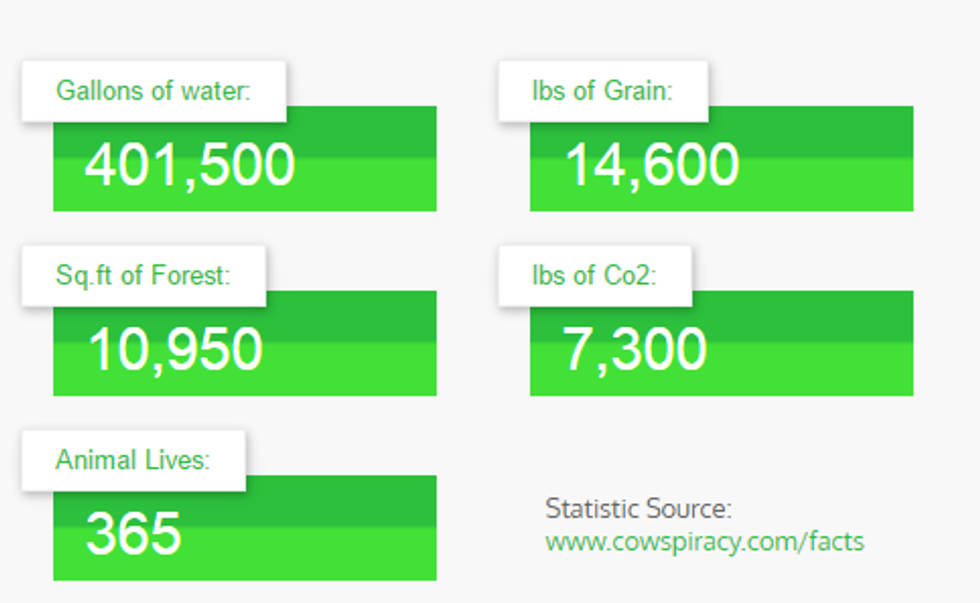The width and height of the screenshot is (980, 603).
Task: Click the 'Sq.ft of Forest:' label
Action: tap(143, 276)
